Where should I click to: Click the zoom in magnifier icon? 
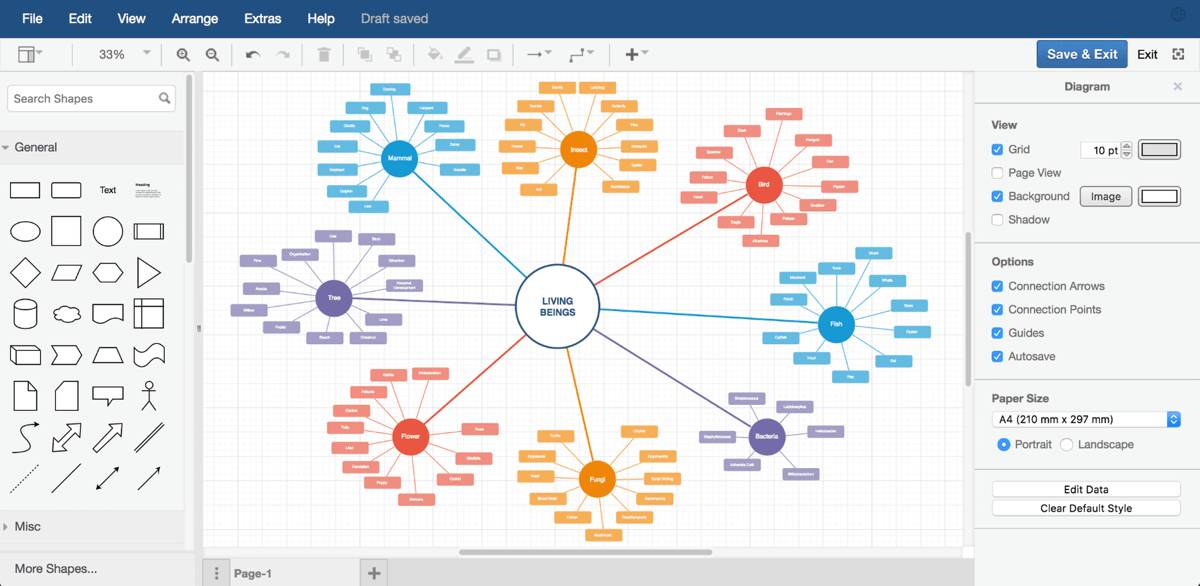tap(183, 55)
